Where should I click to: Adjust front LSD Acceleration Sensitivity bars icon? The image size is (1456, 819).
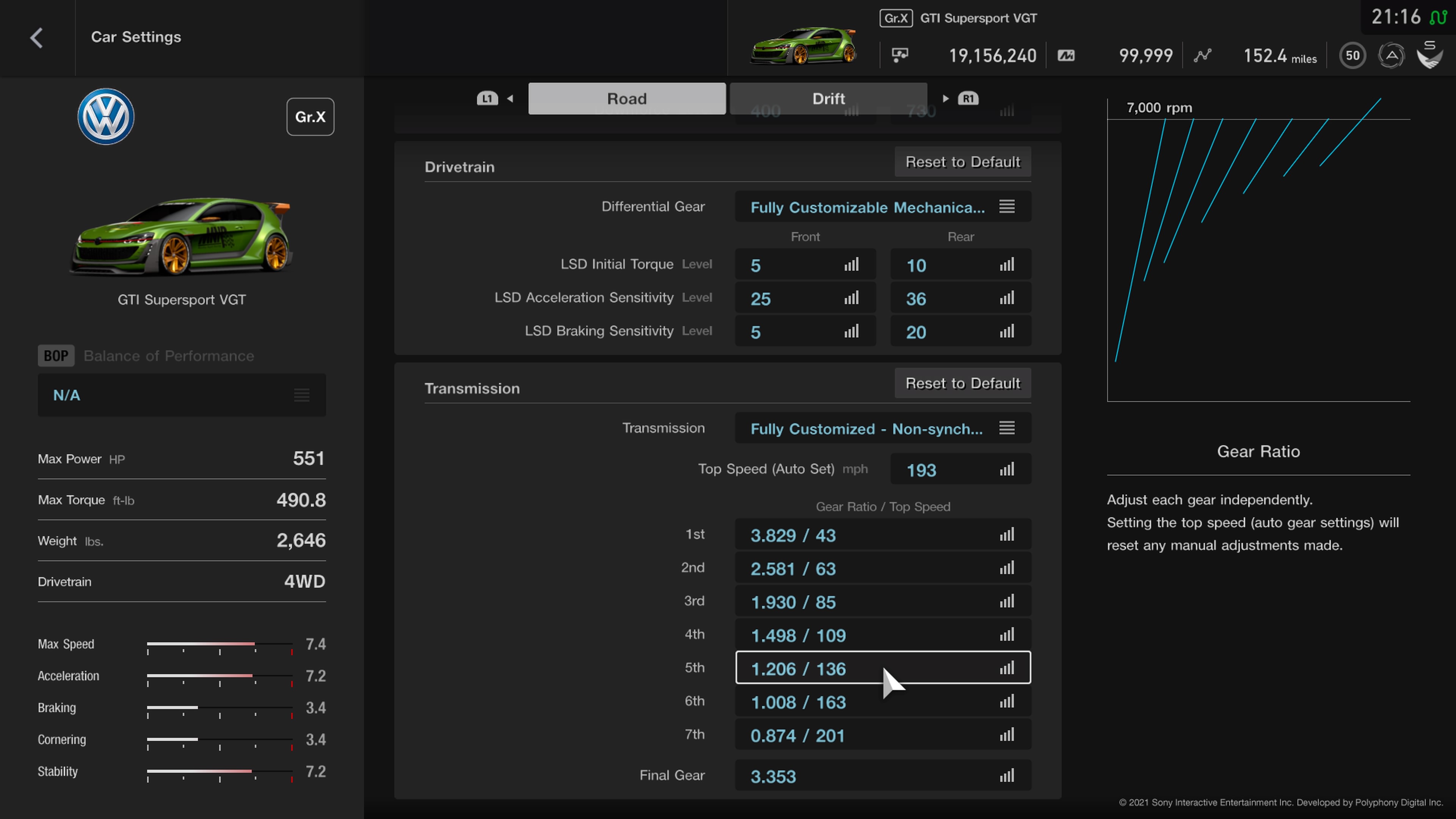point(851,298)
